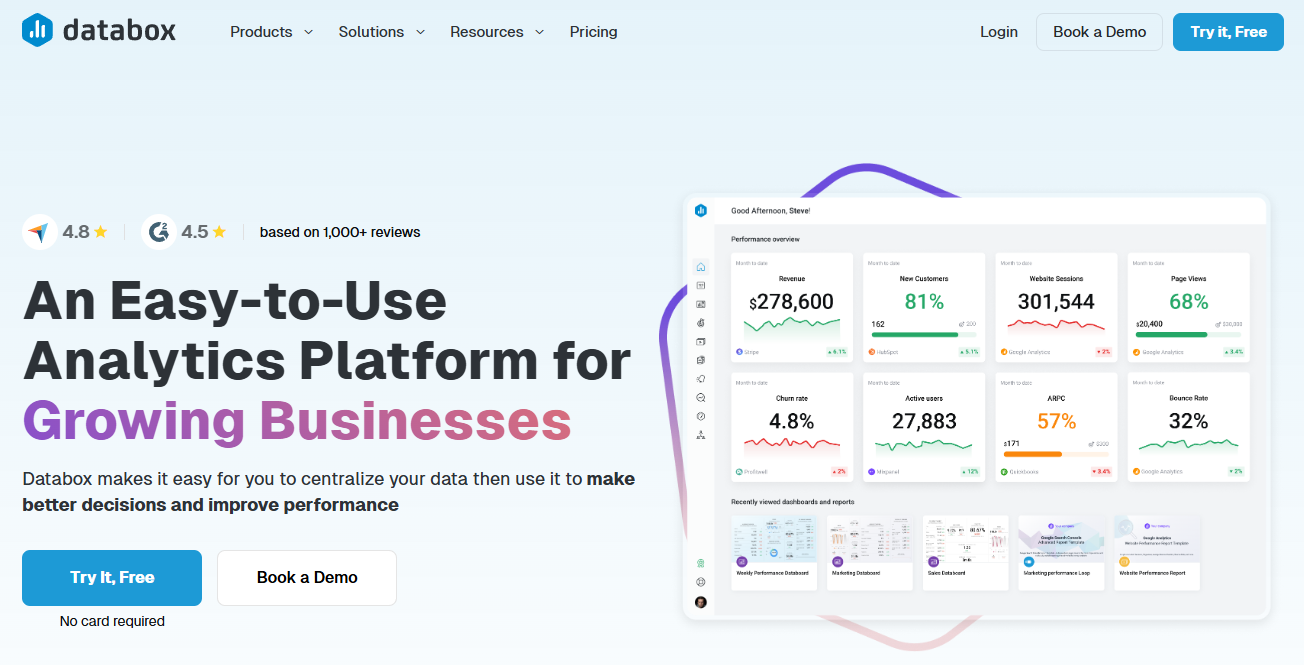Image resolution: width=1304 pixels, height=665 pixels.
Task: Click the yellow badge on the Website Performance Report thumbnail
Action: pos(1124,562)
